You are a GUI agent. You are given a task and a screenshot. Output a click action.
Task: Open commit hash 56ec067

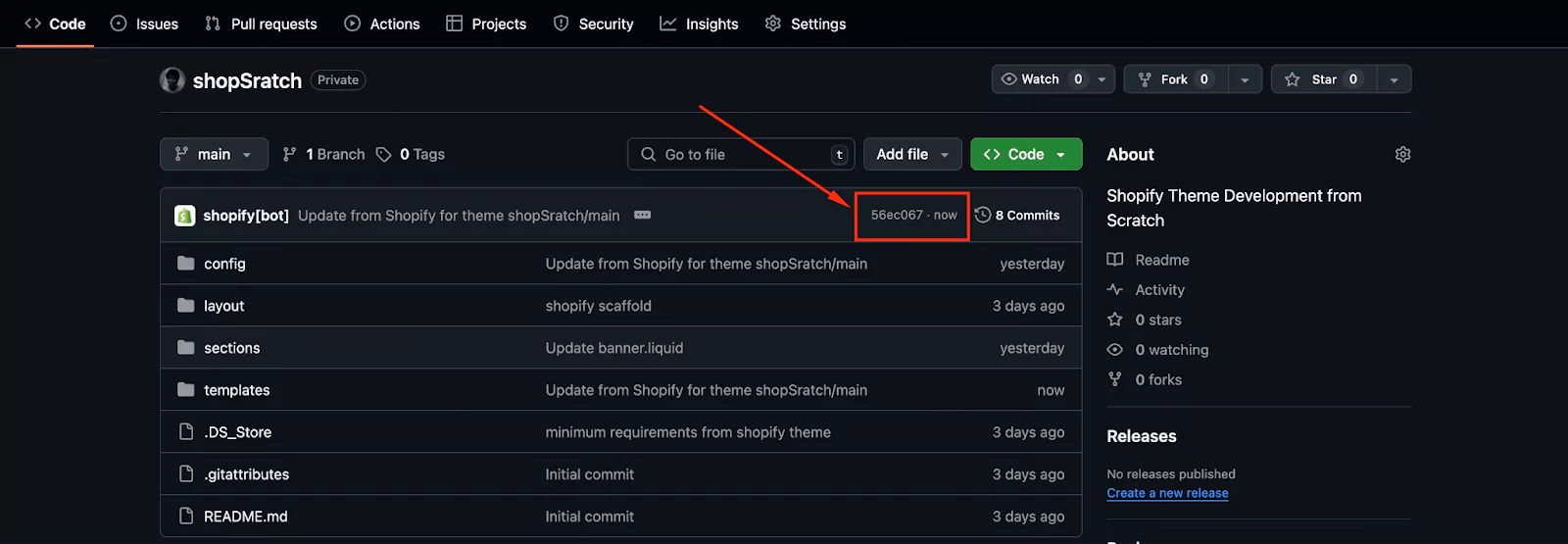pyautogui.click(x=897, y=215)
